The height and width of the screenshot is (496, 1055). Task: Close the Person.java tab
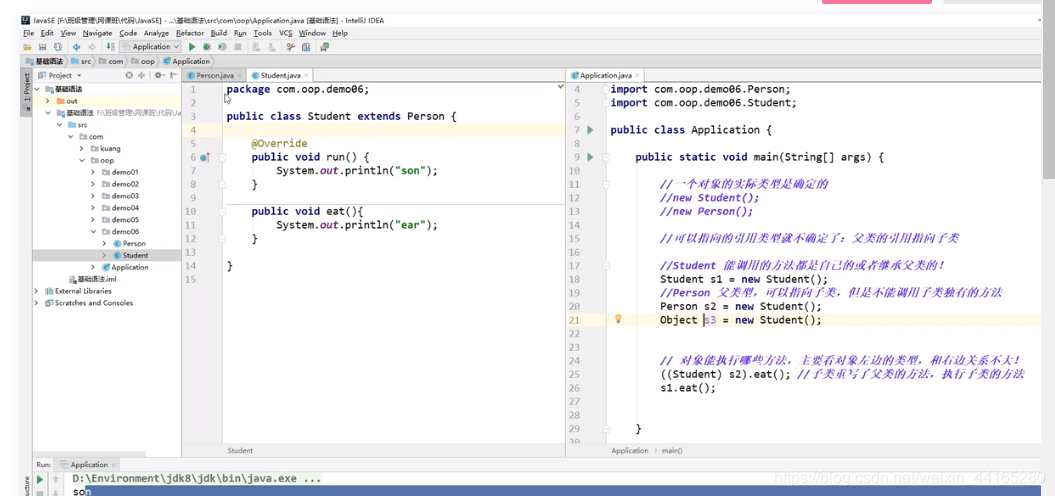(239, 76)
